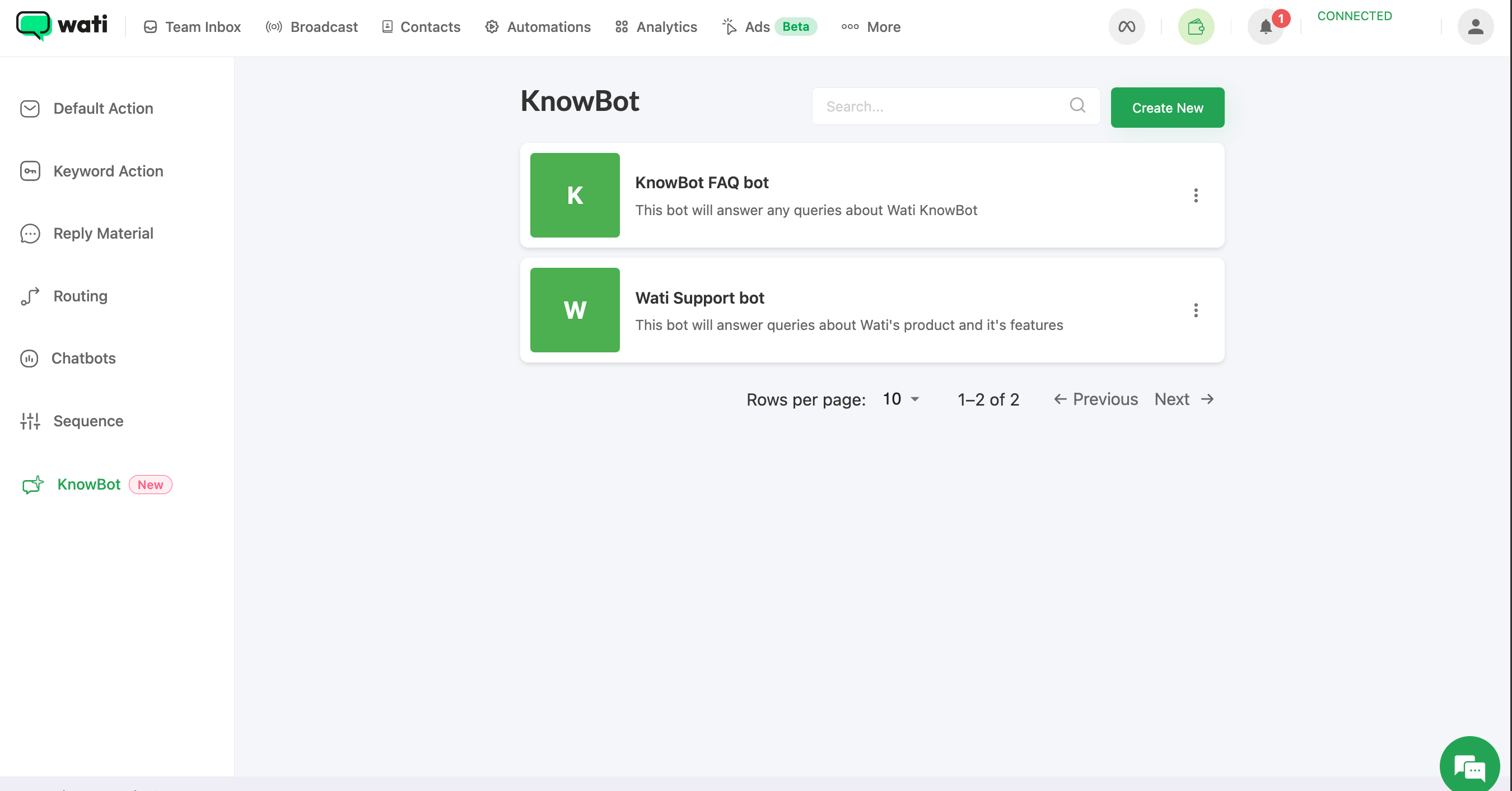Click the CONNECTED status label
Screen dimensions: 1512x791
pos(1354,16)
